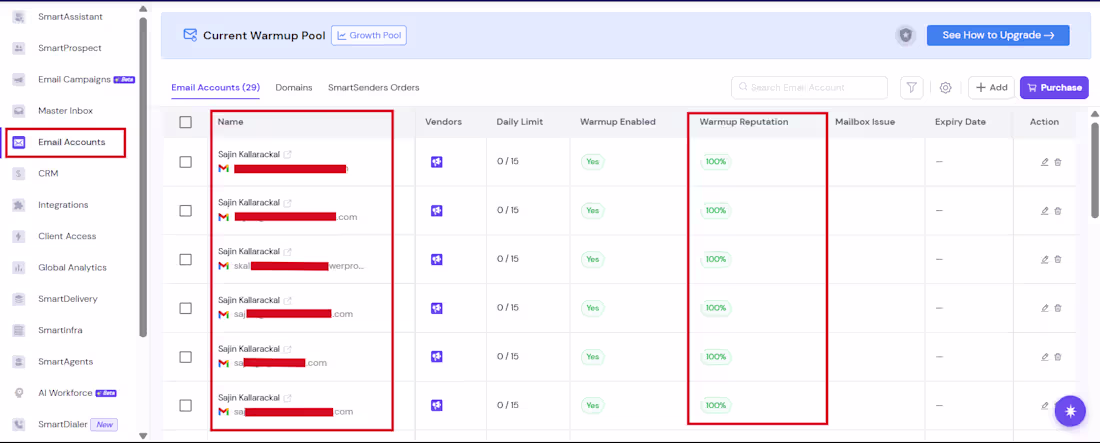Click the Daily Limit column header
This screenshot has height=443, width=1100.
point(520,122)
